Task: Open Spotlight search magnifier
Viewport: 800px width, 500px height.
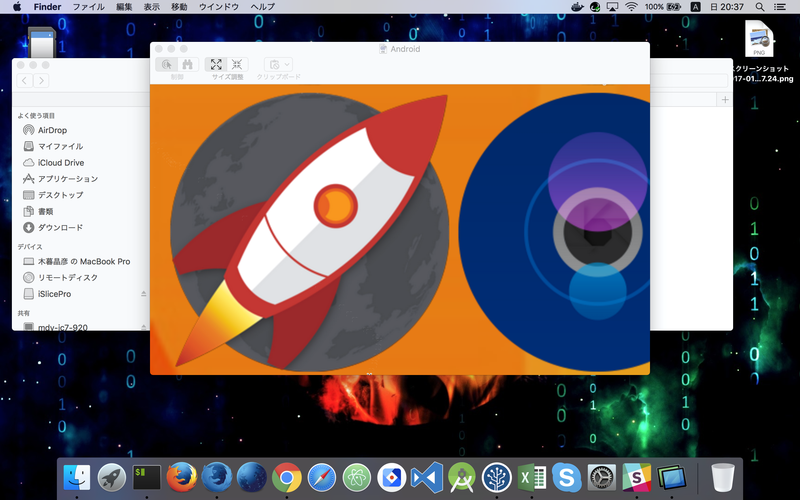Action: click(760, 7)
